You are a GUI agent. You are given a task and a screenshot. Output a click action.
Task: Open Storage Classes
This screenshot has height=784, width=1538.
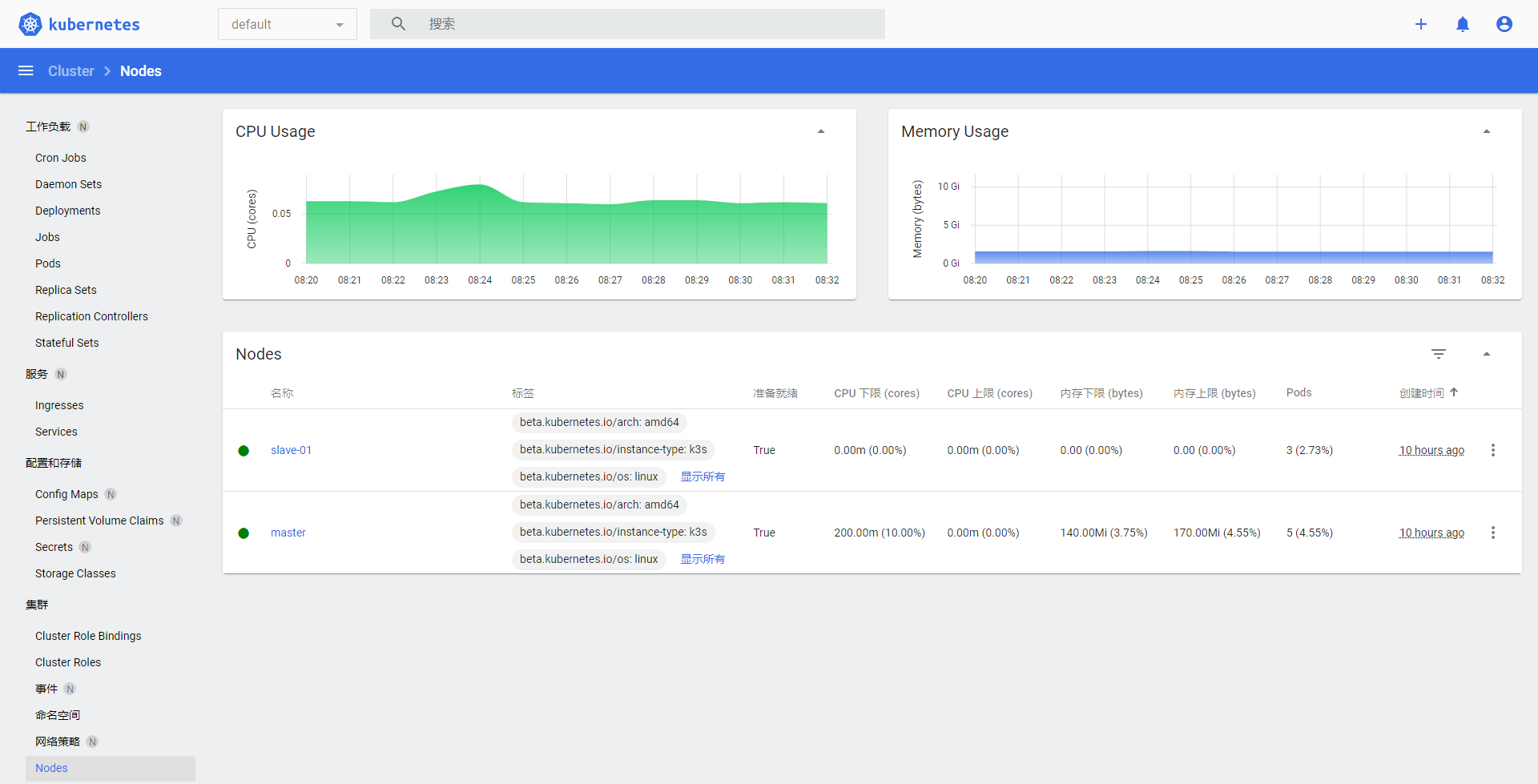click(75, 573)
